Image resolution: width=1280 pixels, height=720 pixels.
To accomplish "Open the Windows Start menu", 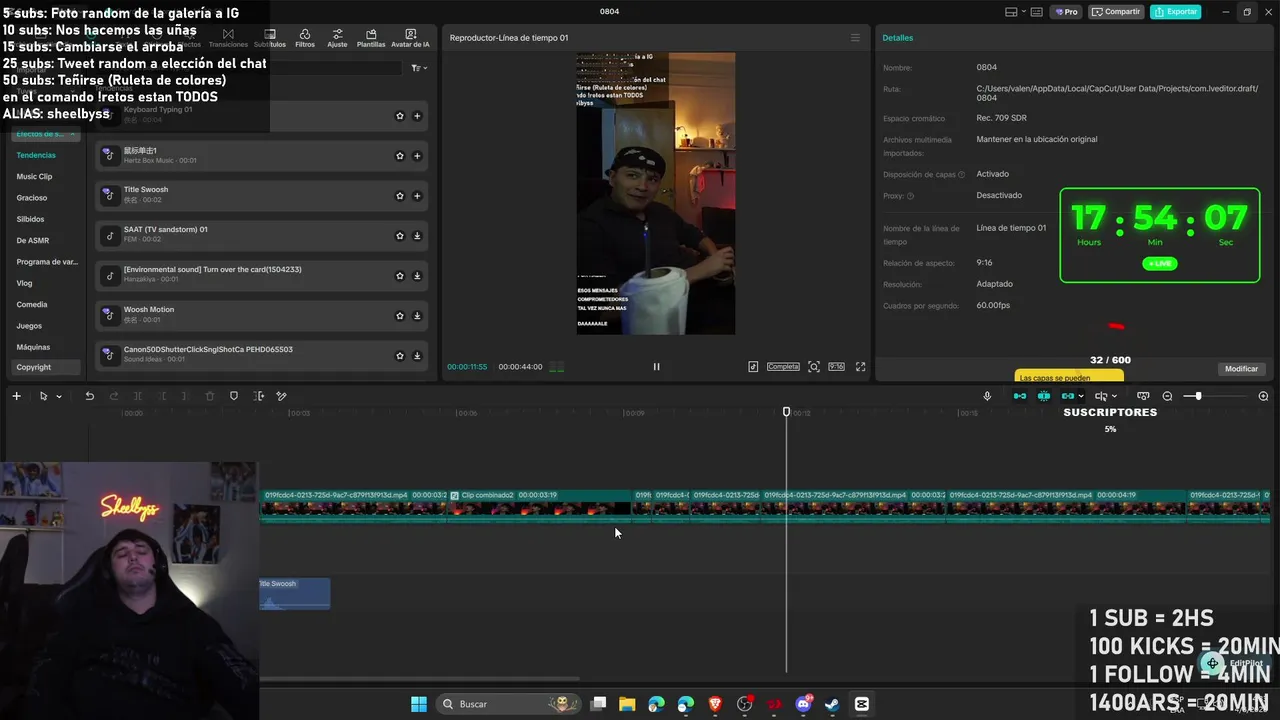I will click(419, 704).
